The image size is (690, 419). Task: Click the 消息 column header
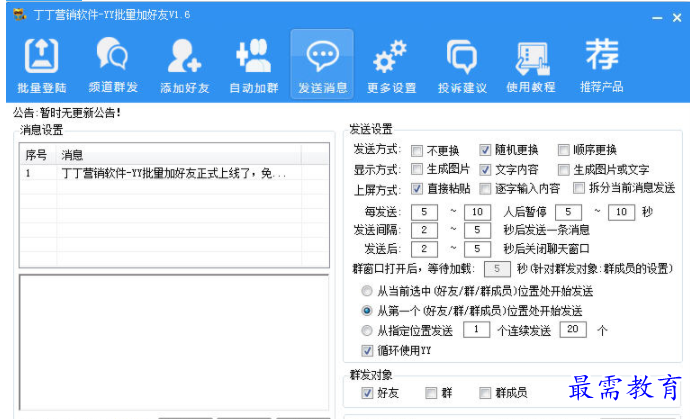179,155
